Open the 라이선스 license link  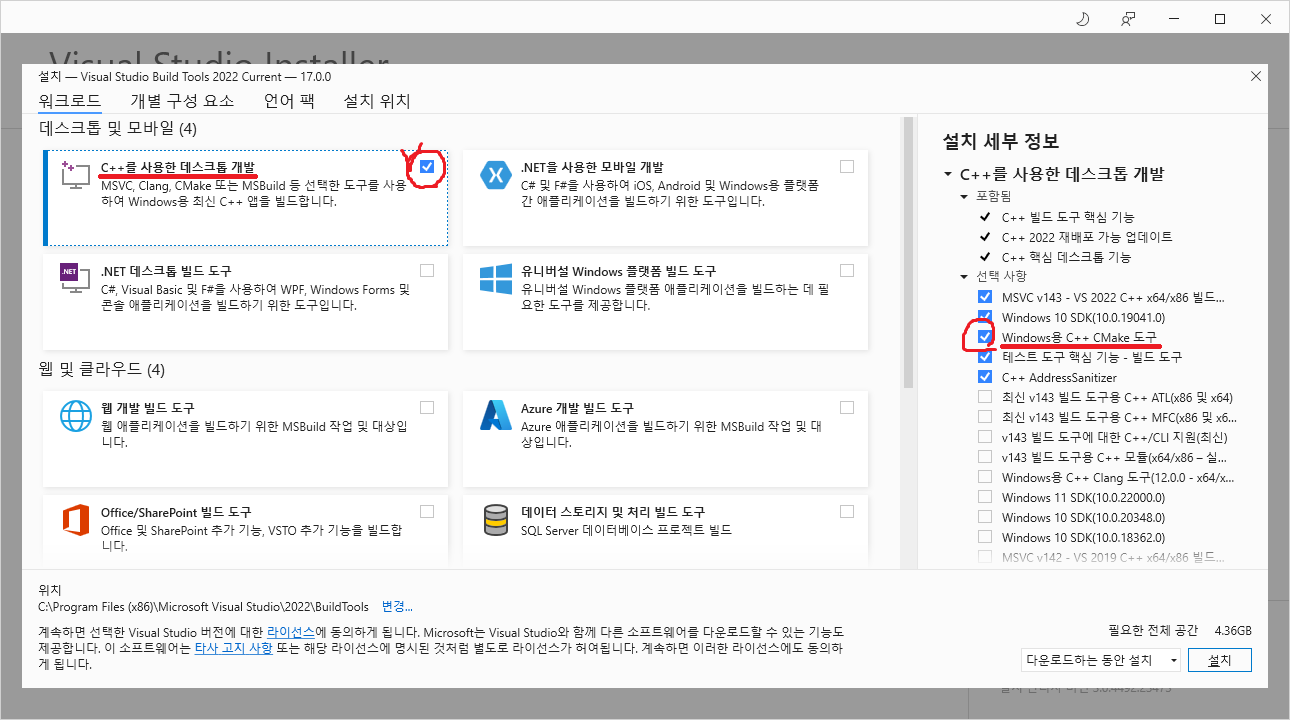point(292,633)
